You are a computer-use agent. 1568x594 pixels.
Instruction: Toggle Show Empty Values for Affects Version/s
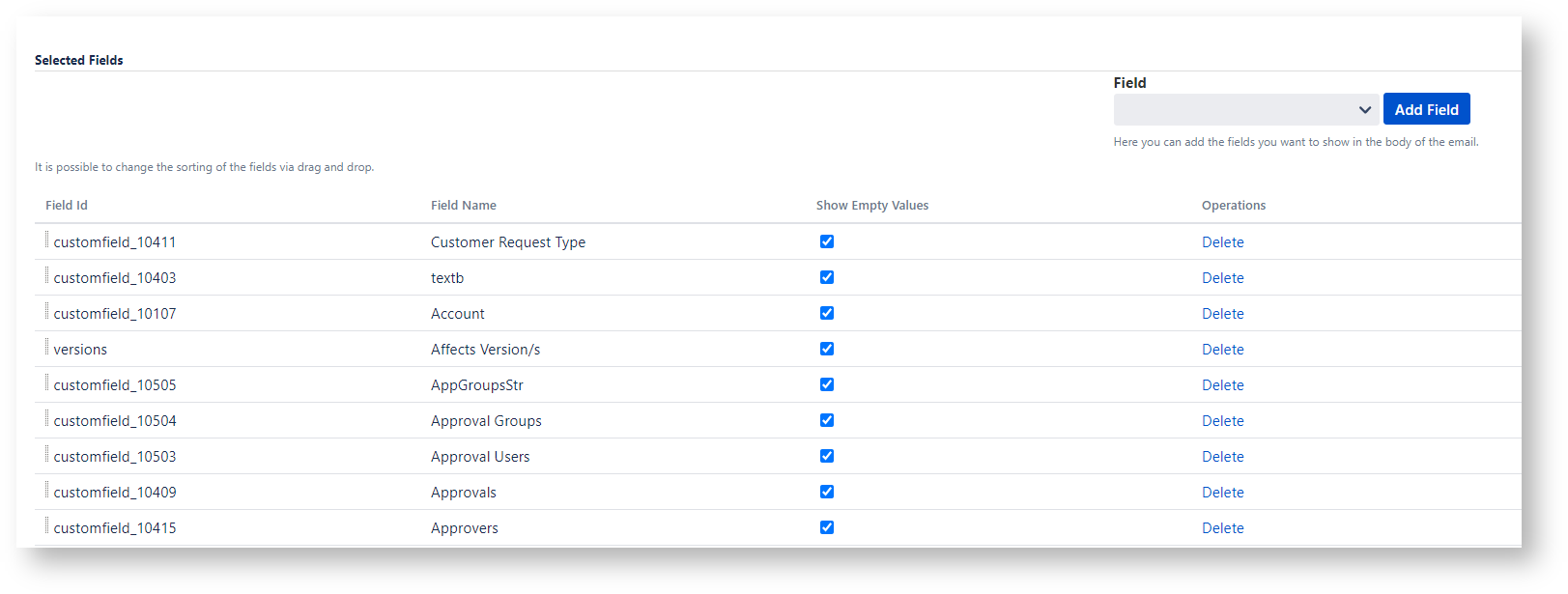(x=827, y=349)
